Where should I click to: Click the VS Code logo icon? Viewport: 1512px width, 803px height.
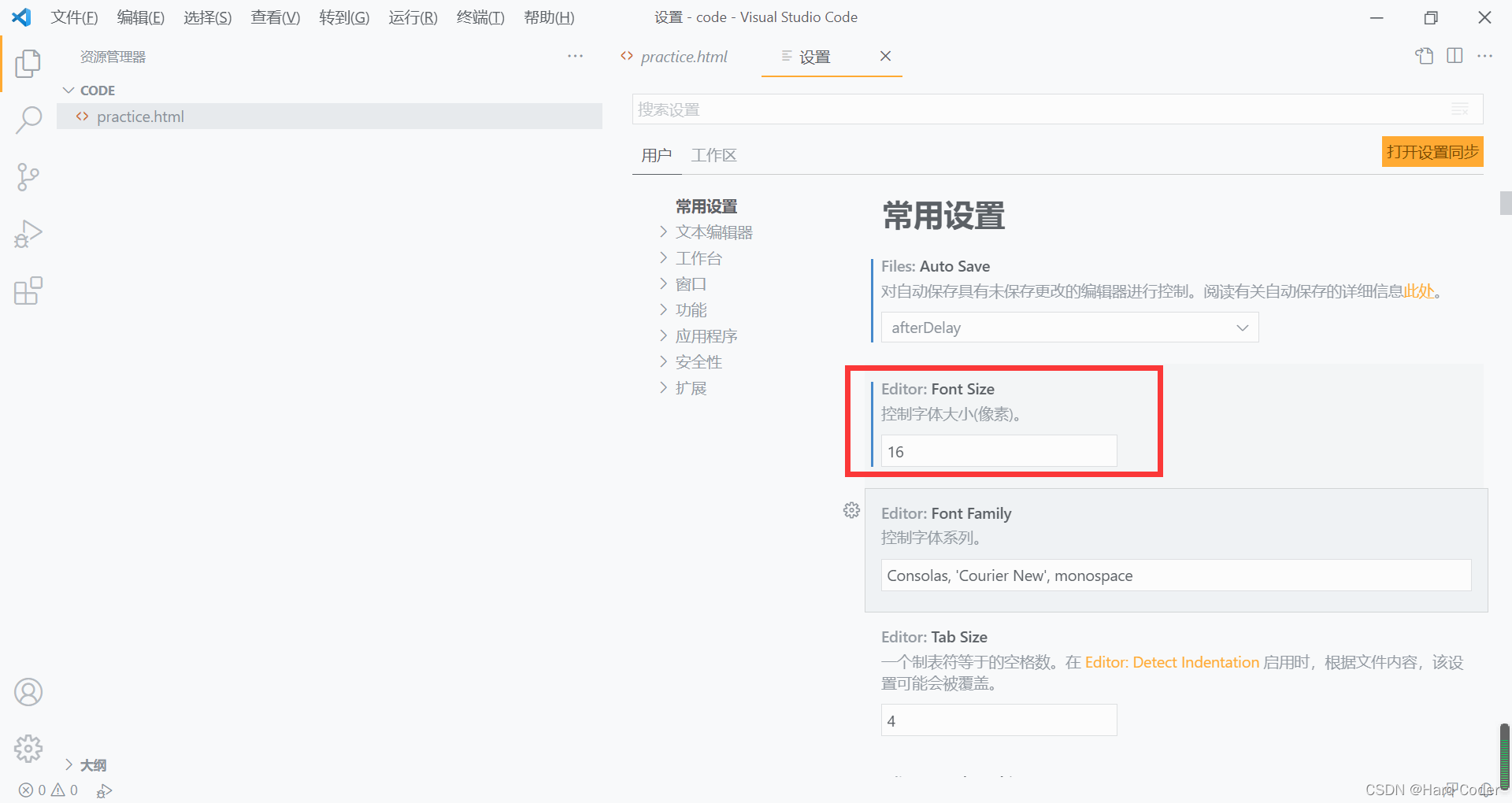(21, 17)
